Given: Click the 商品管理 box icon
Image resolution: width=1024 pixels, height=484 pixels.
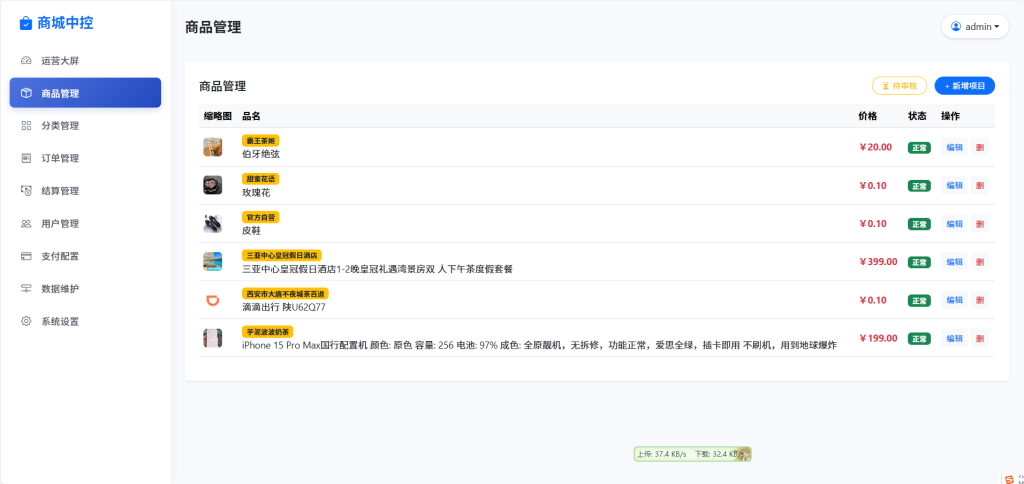Looking at the screenshot, I should click(x=26, y=93).
